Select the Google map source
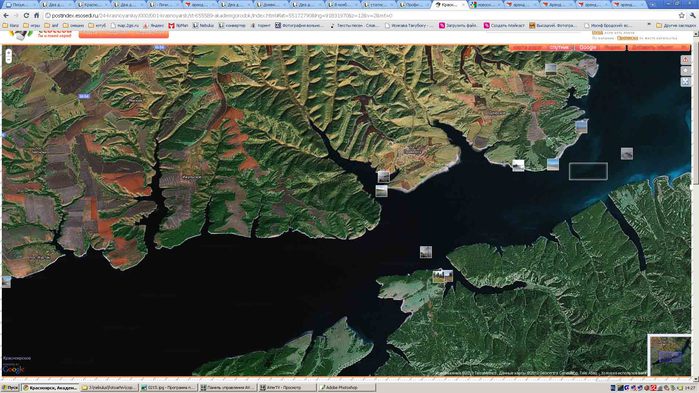 click(588, 47)
